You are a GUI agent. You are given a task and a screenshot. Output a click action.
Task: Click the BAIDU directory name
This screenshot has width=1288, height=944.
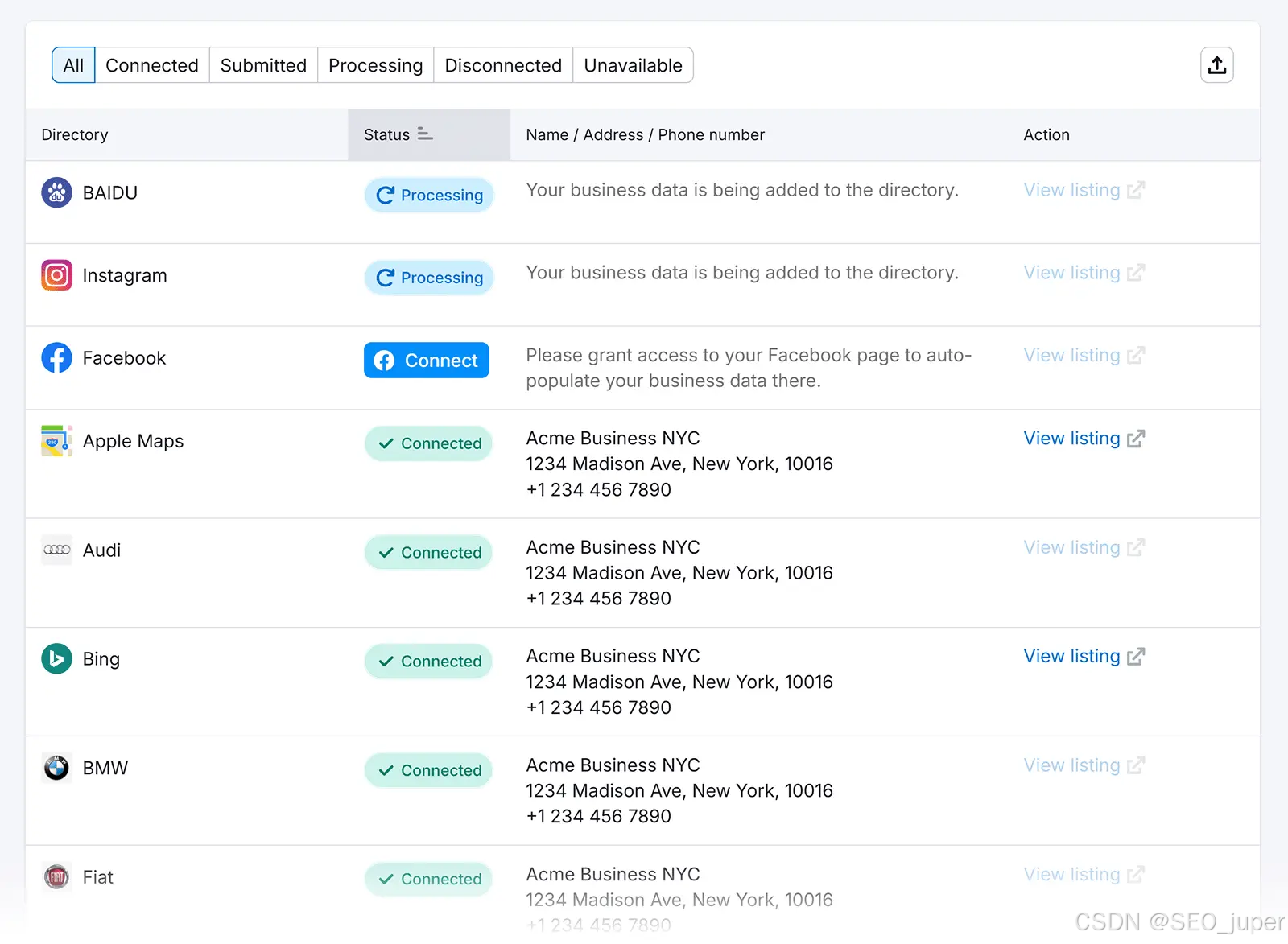(x=110, y=193)
